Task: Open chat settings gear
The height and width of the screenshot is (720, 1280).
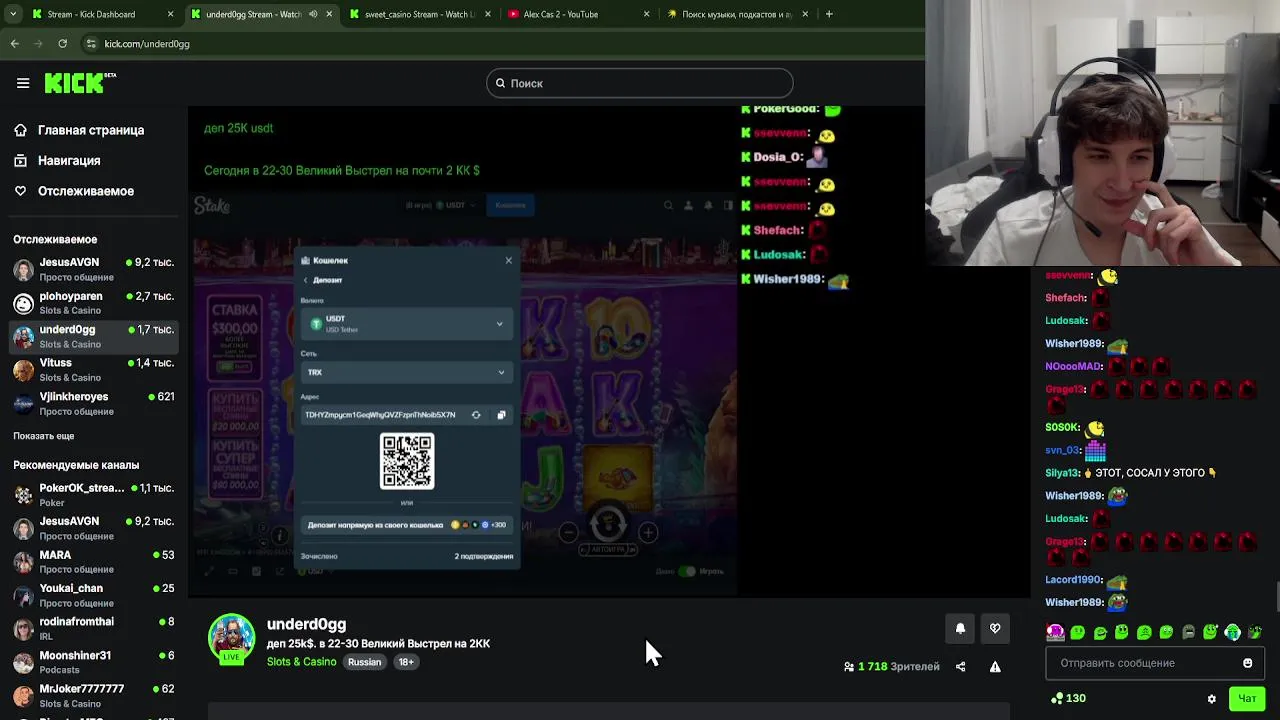Action: pos(1212,699)
